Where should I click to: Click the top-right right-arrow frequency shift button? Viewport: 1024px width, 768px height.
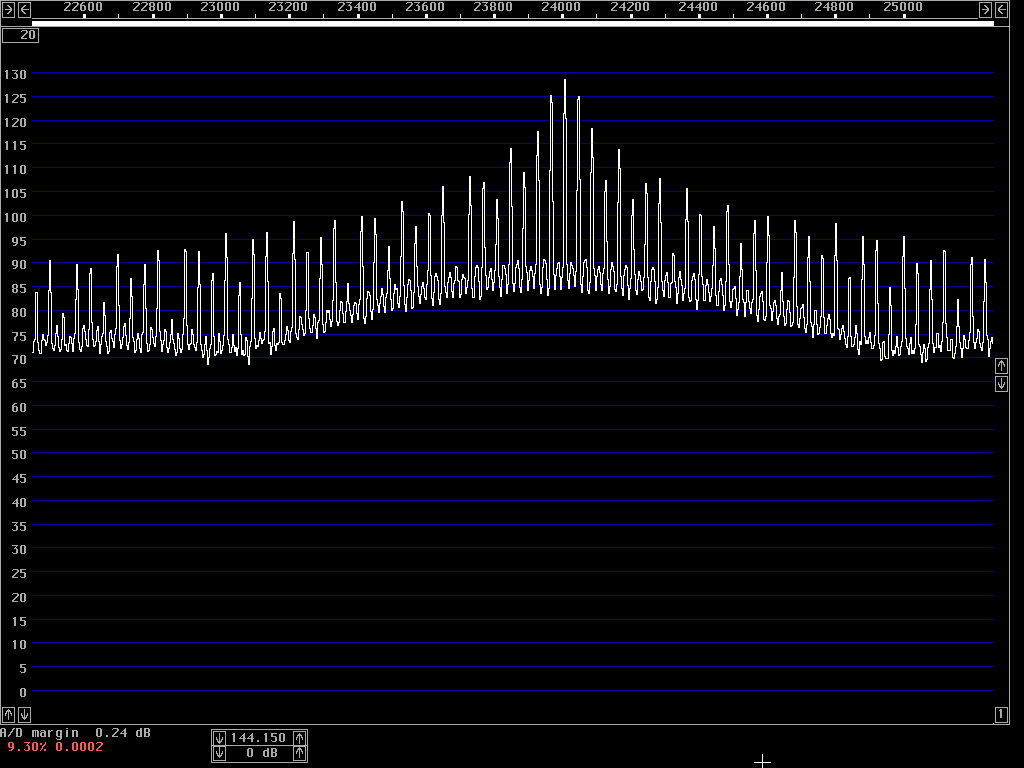985,9
